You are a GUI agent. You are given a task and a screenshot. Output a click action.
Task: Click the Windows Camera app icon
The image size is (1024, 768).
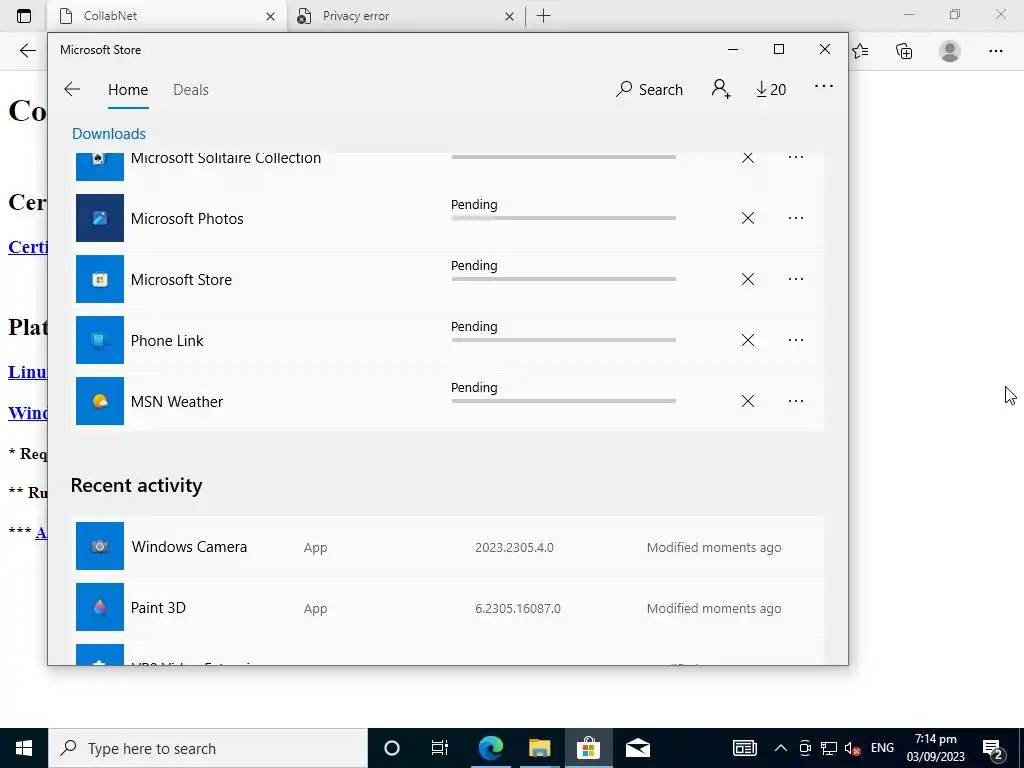pos(100,546)
